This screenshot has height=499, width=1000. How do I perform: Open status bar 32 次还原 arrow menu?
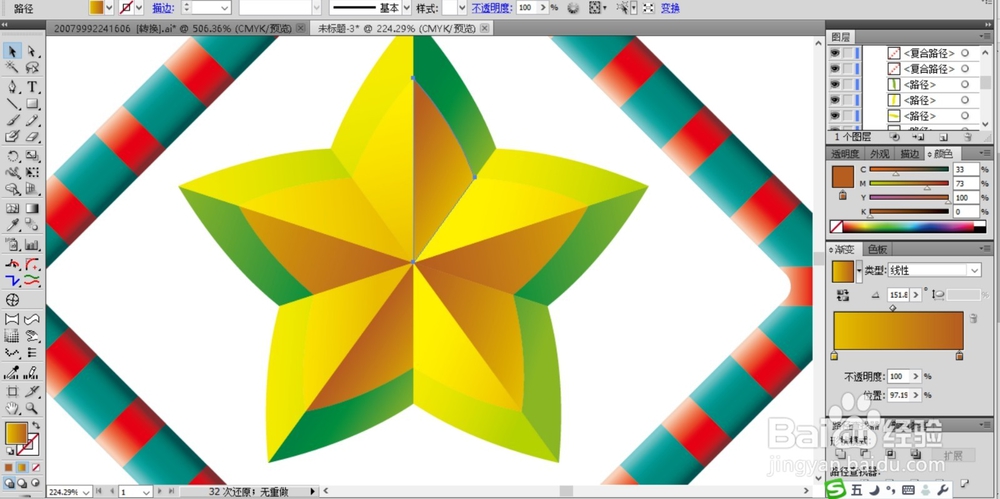[x=312, y=492]
